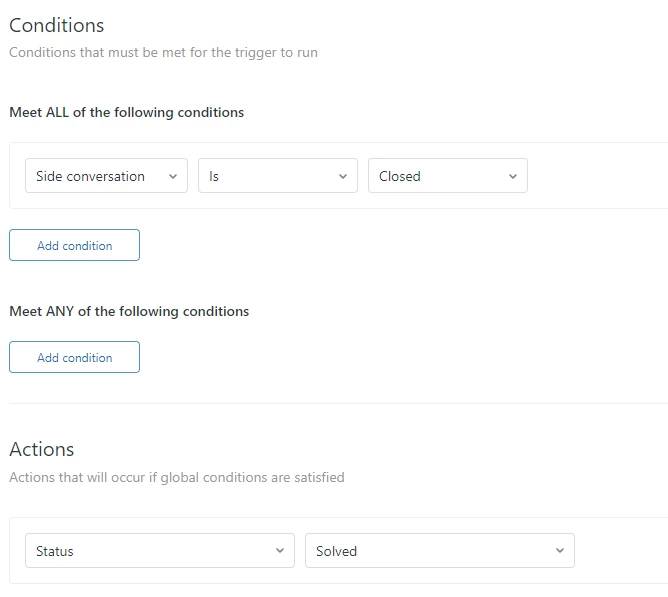
Task: Click the Conditions section heading
Action: pos(56,25)
